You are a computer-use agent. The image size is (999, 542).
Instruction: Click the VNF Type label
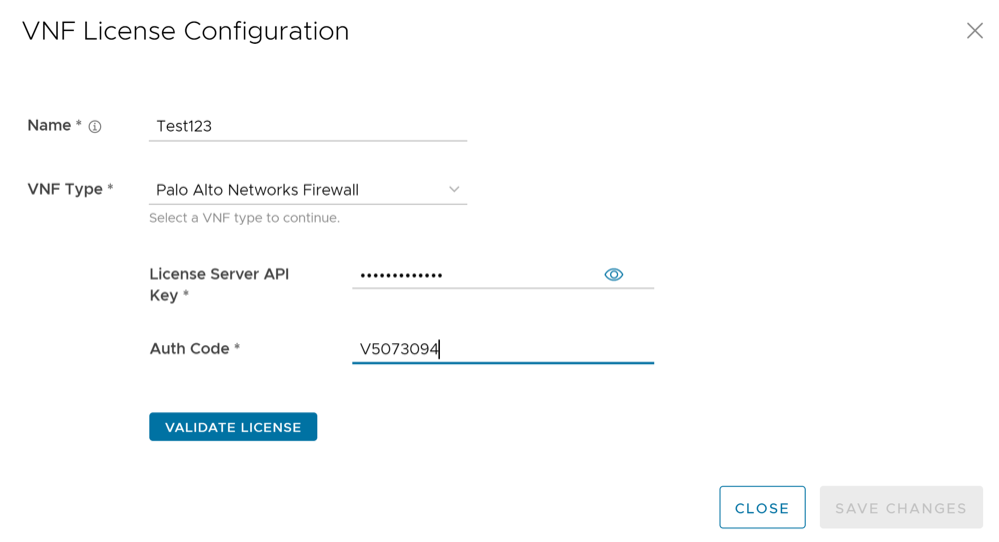click(65, 189)
